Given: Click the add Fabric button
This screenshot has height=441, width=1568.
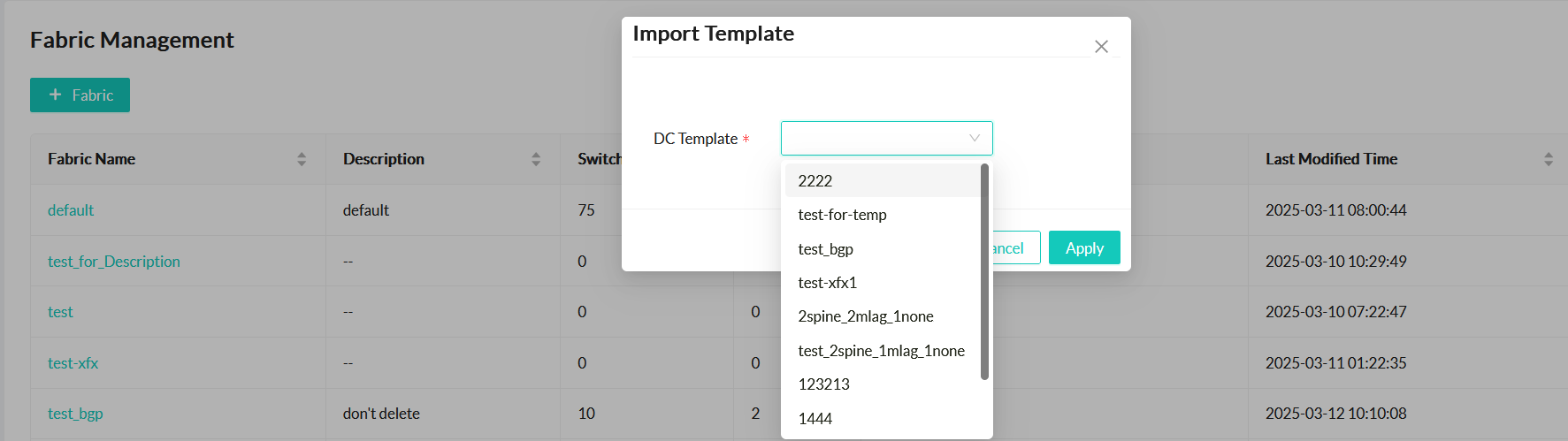Looking at the screenshot, I should click(x=80, y=95).
